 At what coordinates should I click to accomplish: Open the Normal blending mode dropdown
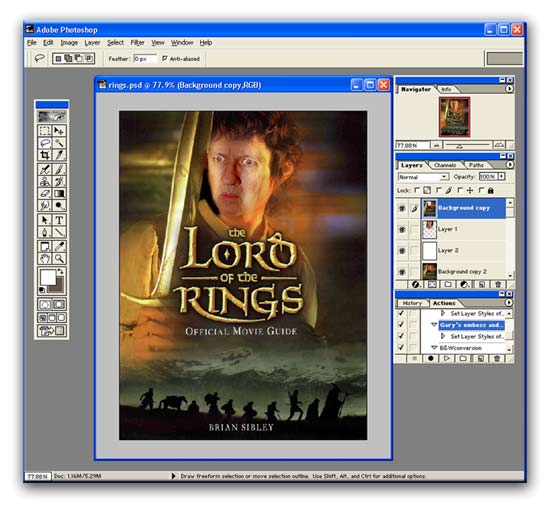(x=424, y=177)
